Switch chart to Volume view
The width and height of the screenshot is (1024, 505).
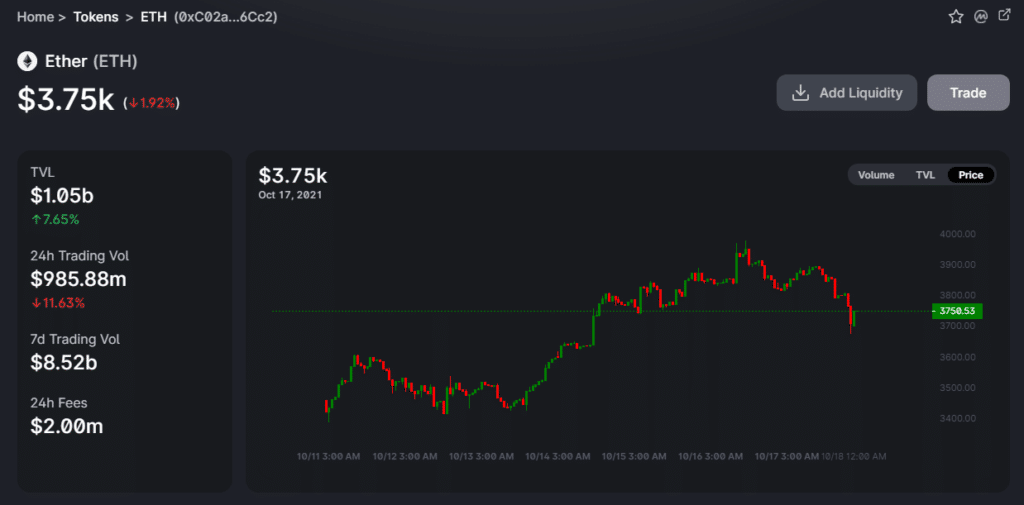875,175
